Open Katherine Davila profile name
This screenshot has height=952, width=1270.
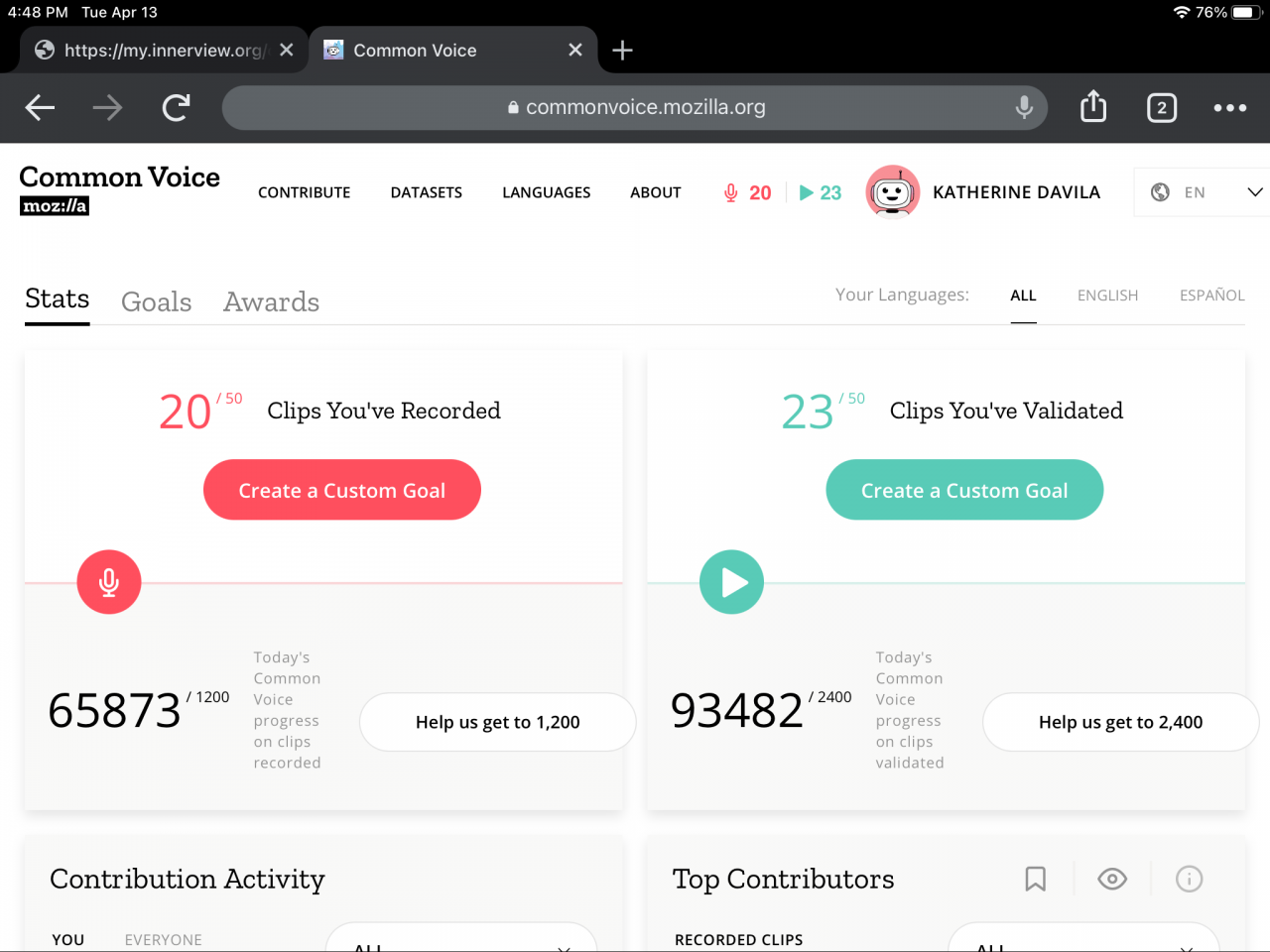pos(1016,192)
